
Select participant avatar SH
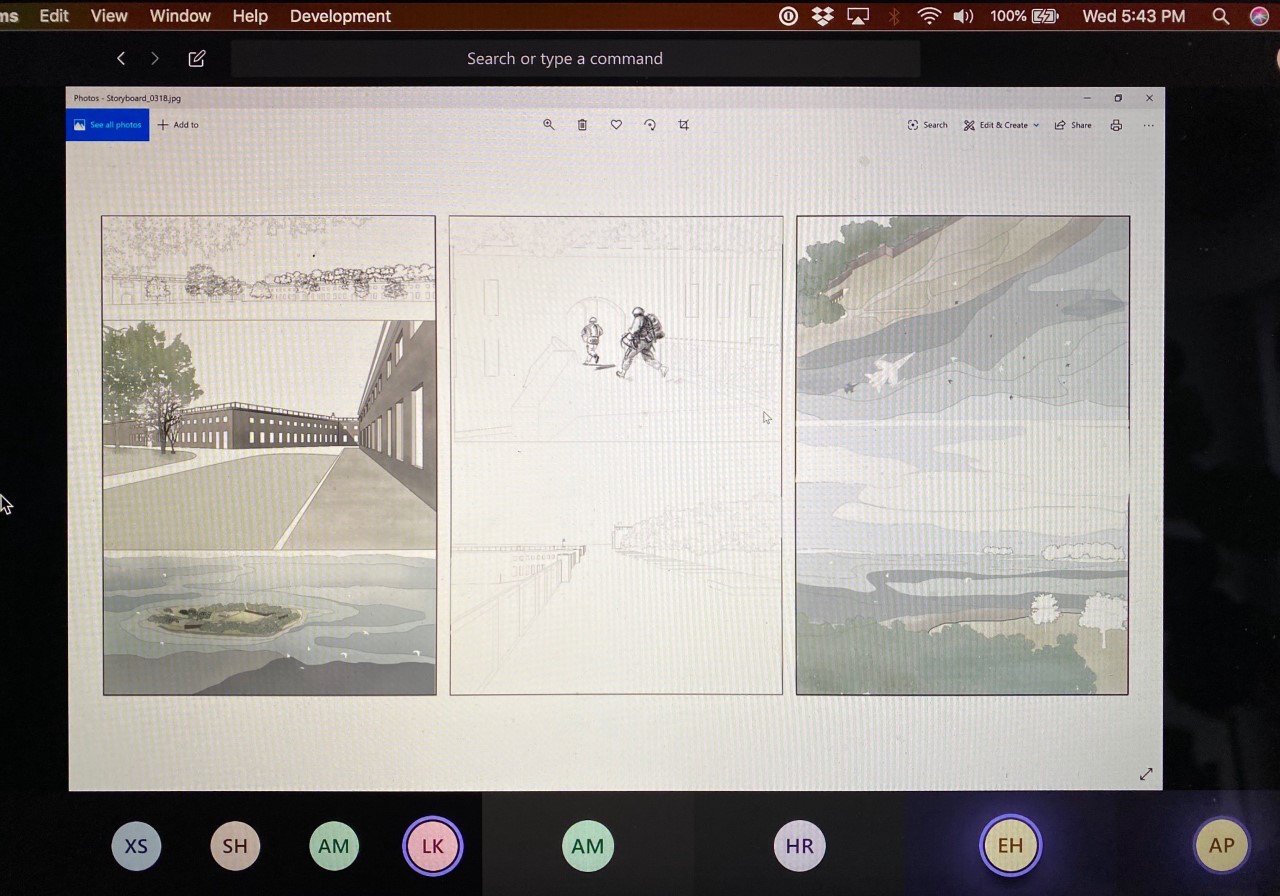[235, 846]
